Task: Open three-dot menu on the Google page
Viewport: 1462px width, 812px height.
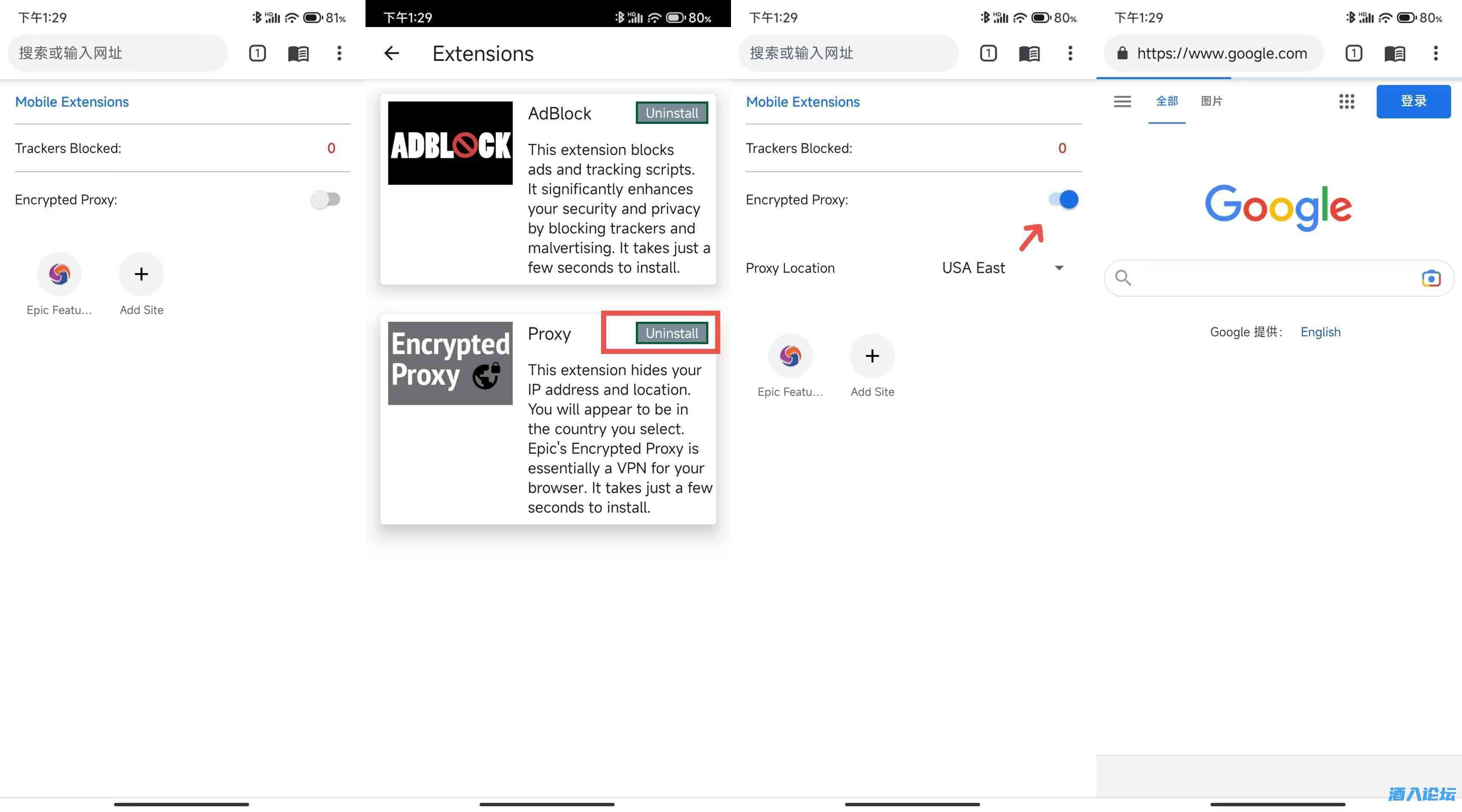Action: pos(1435,53)
